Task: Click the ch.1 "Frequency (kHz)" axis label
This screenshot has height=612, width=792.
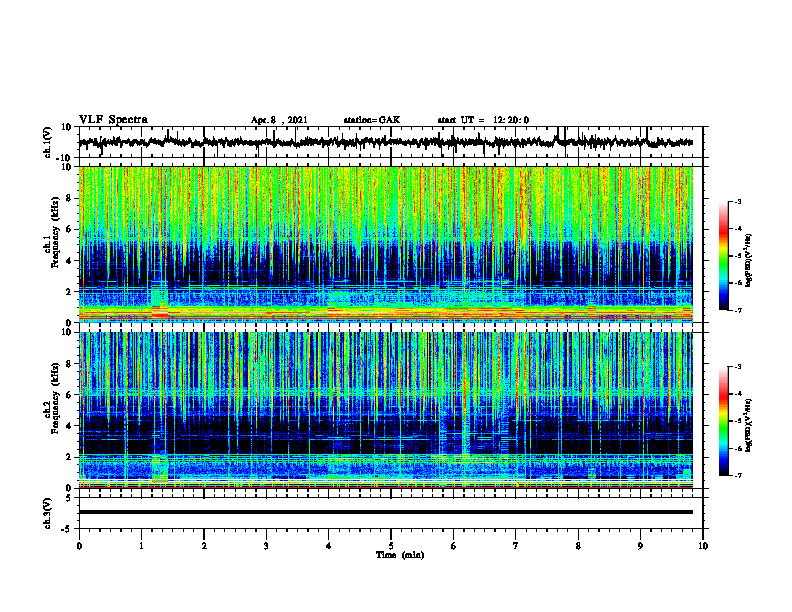Action: click(55, 232)
